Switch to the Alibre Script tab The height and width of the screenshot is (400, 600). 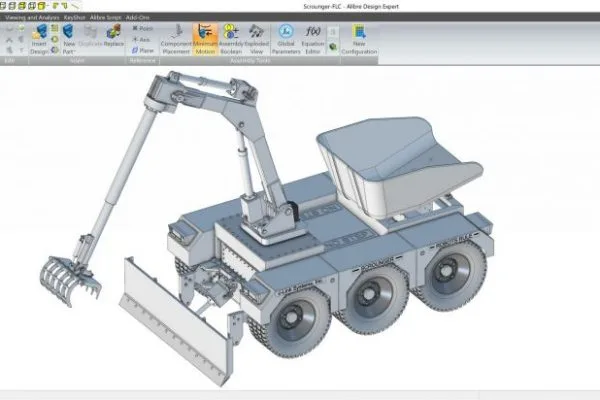(x=106, y=17)
